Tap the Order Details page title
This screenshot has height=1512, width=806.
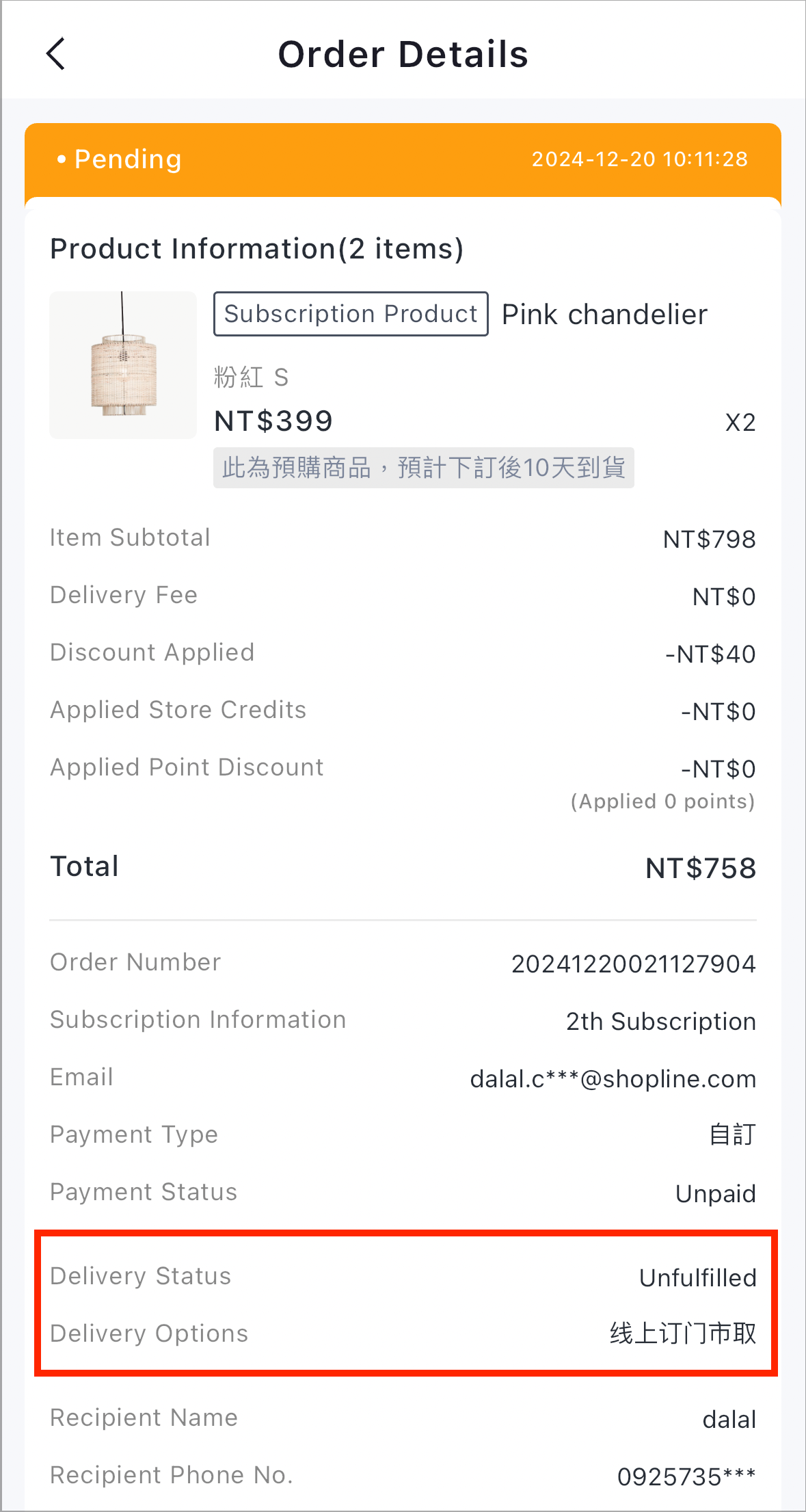point(403,55)
